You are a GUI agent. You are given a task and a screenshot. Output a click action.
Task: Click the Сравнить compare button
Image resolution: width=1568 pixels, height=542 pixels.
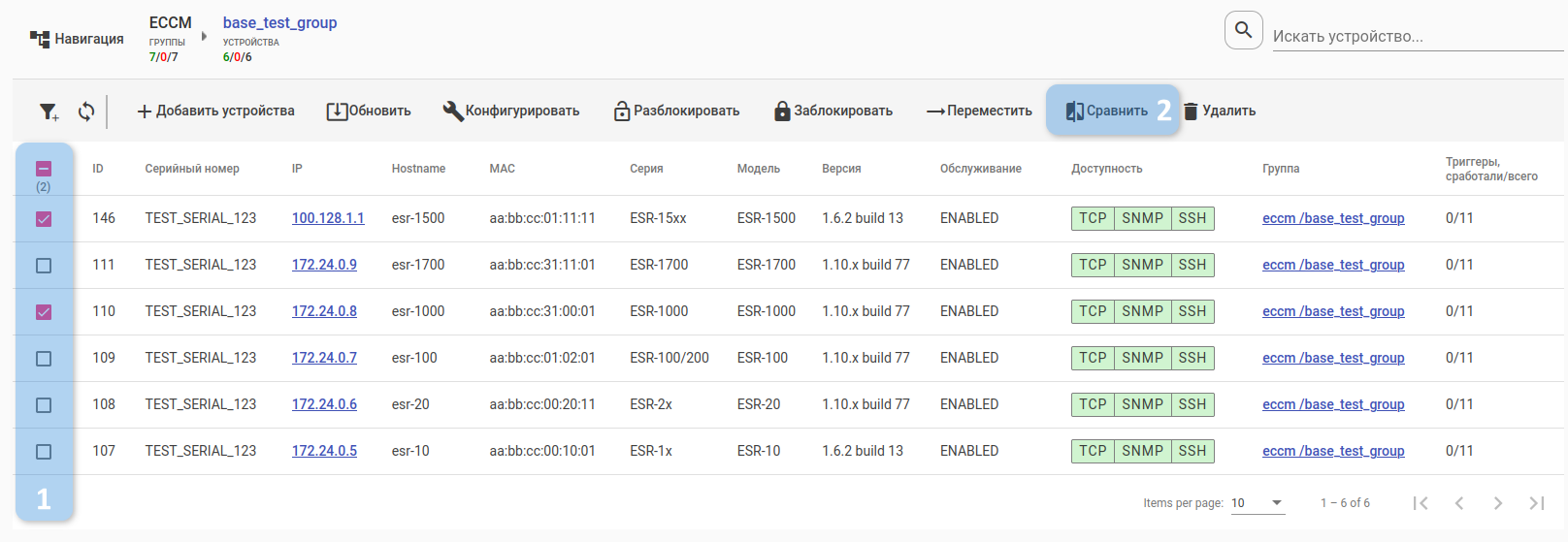coord(1107,112)
